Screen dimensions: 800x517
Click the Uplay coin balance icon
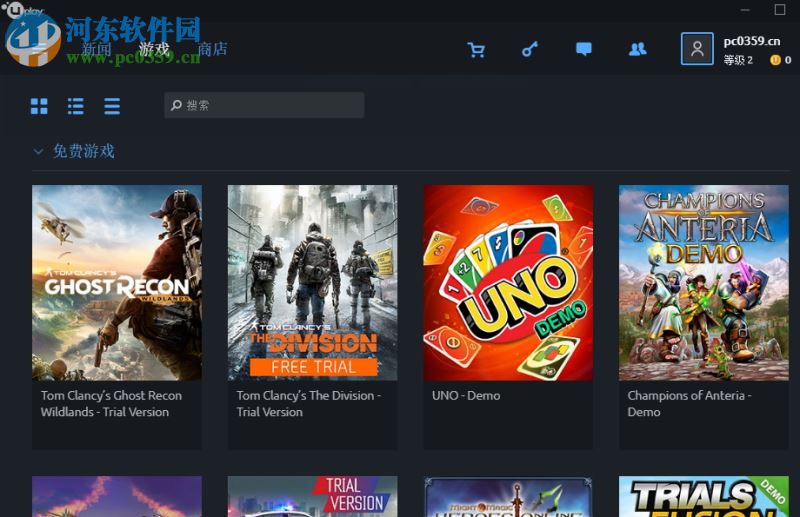(x=775, y=60)
